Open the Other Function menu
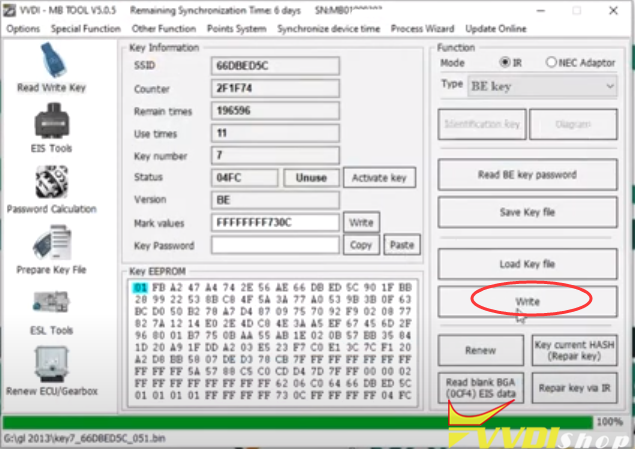This screenshot has width=635, height=449. [164, 29]
